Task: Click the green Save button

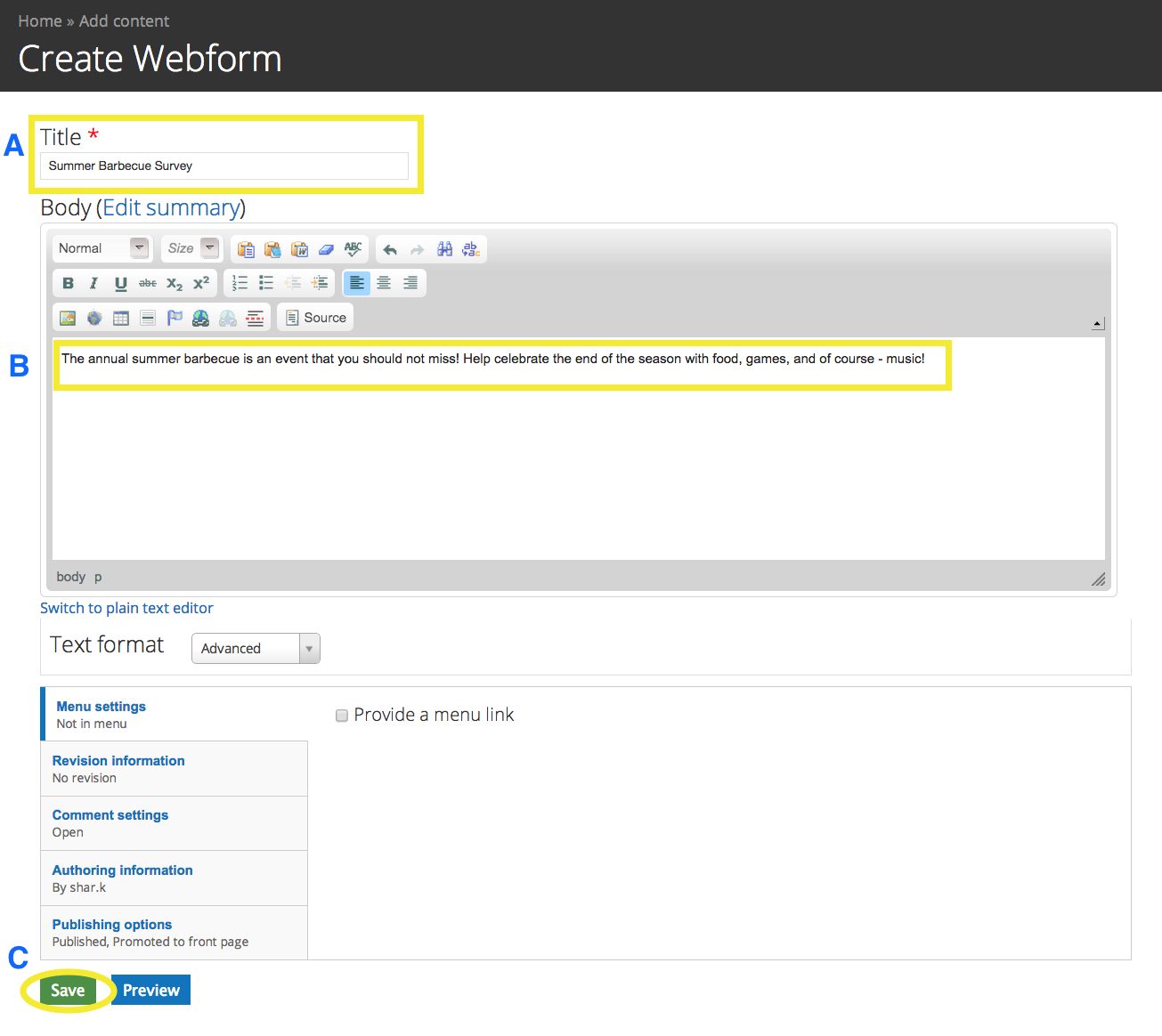Action: pos(68,991)
